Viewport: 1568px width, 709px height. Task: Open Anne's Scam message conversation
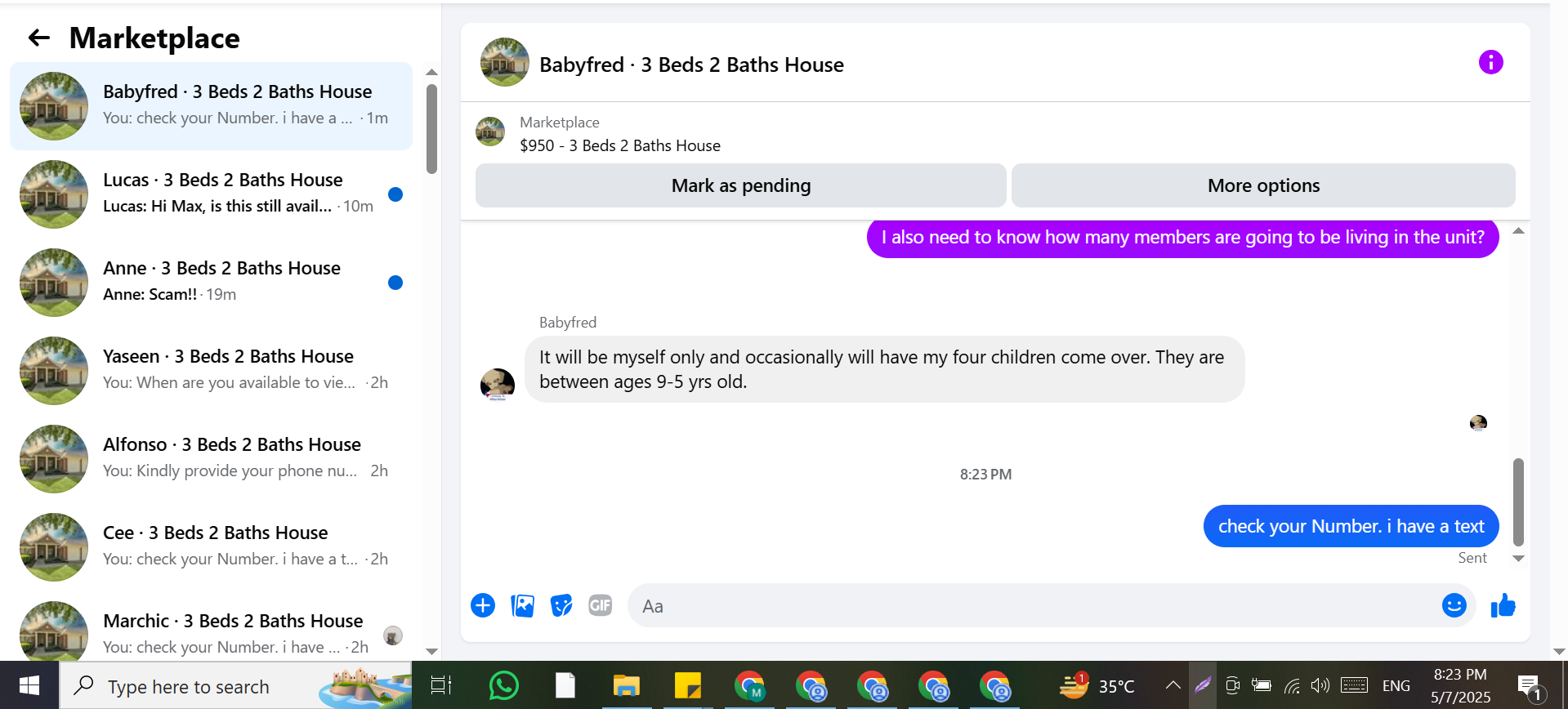pyautogui.click(x=211, y=283)
